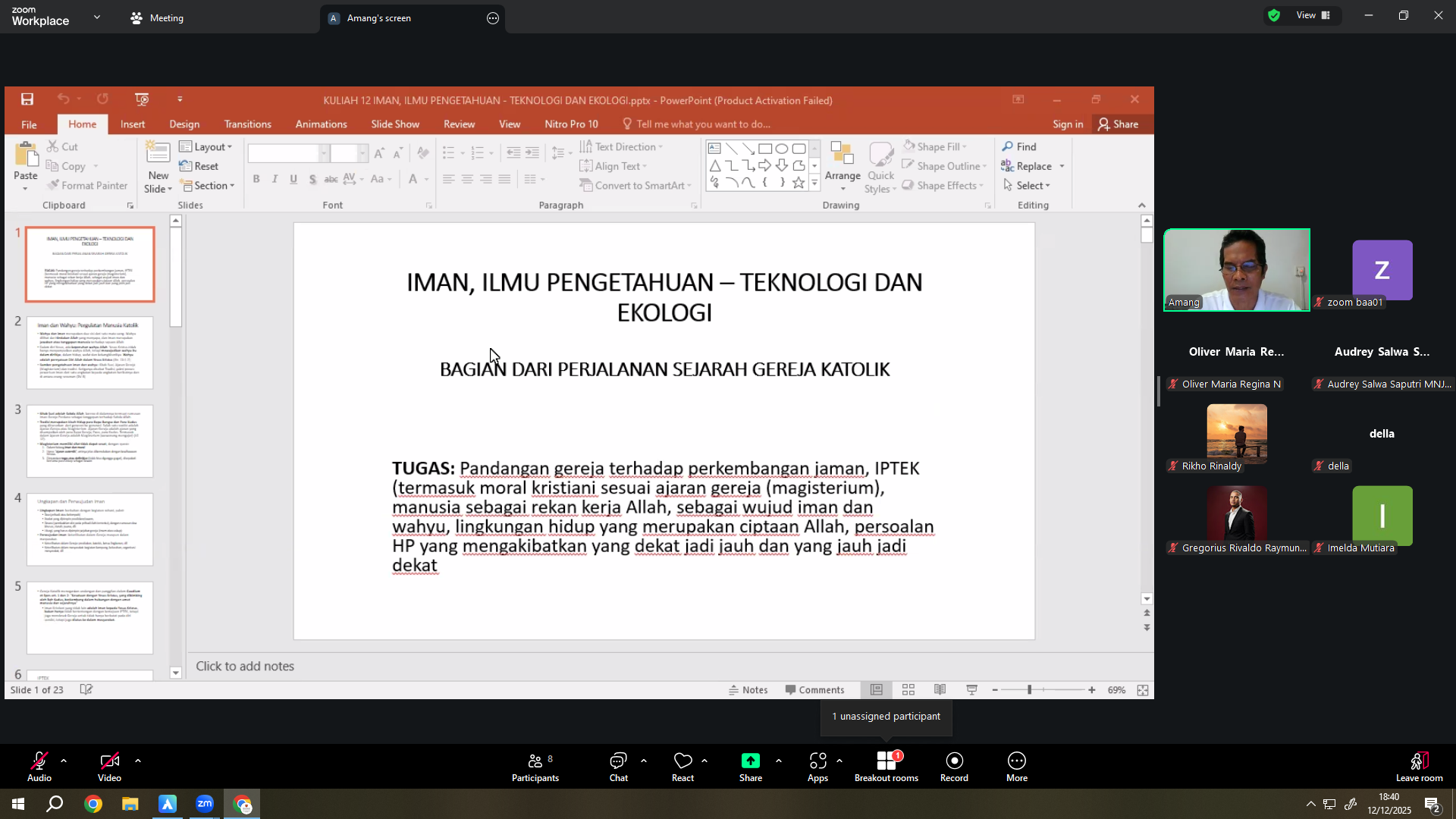
Task: Expand Zoom Audio options arrow
Action: pos(64,761)
